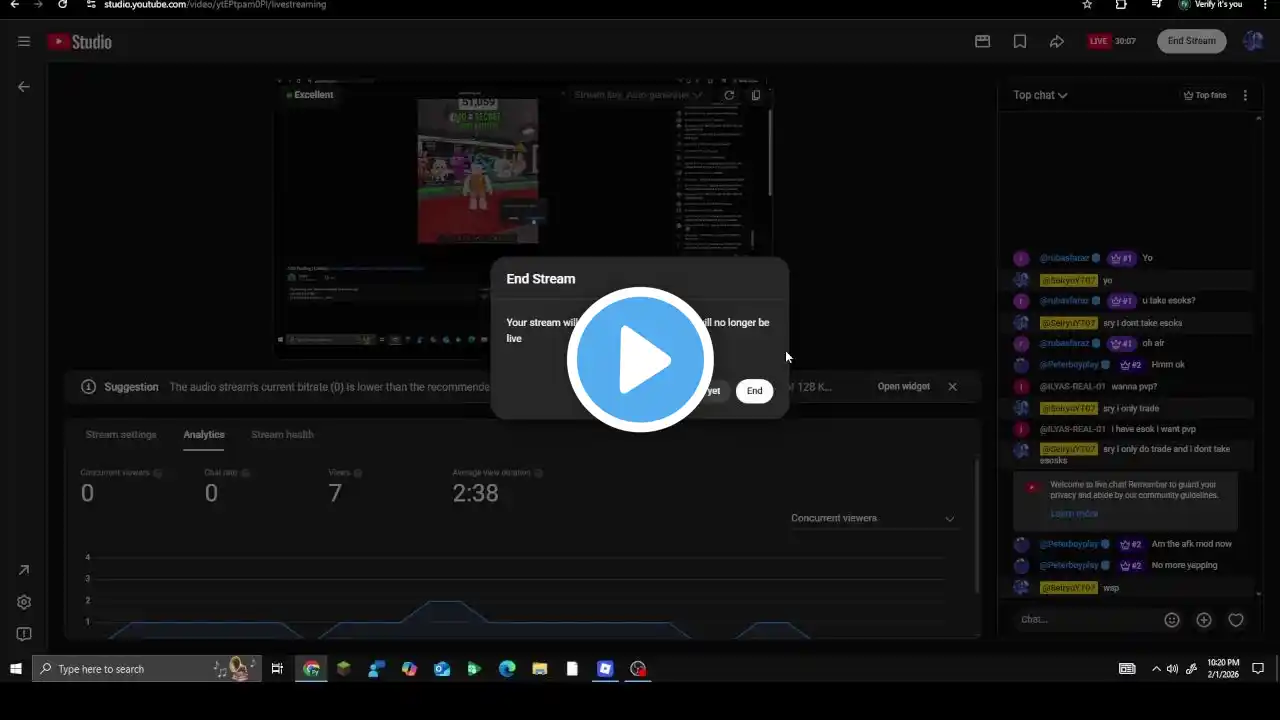Screen dimensions: 1280x720
Task: Launch Microsoft Edge from the taskbar
Action: point(507,669)
